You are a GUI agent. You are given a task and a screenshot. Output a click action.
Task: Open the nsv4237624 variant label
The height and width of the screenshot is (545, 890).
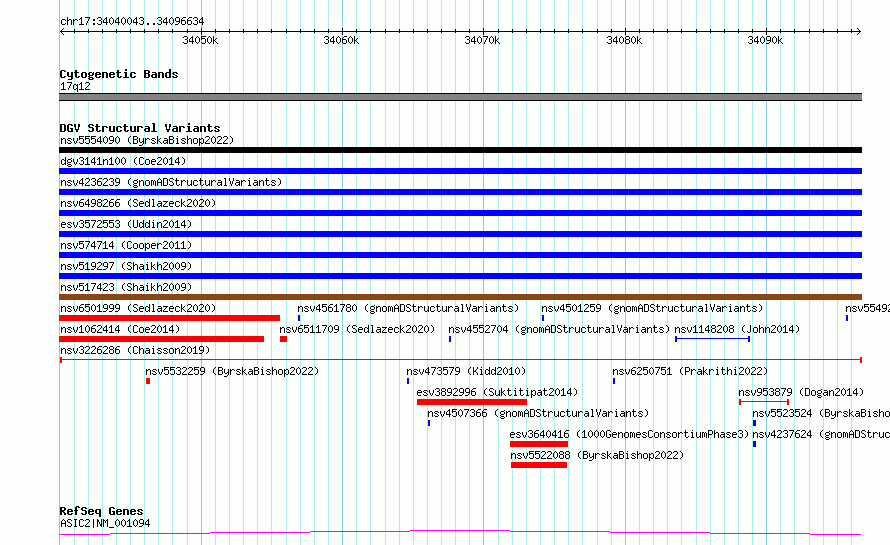(821, 434)
